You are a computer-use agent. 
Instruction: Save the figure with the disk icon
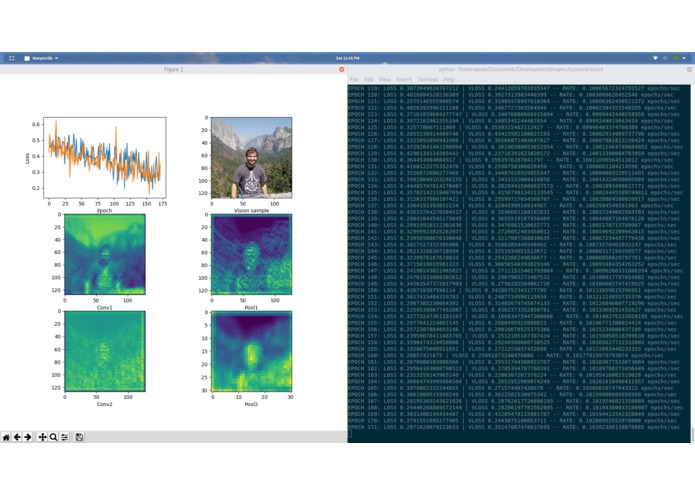point(79,437)
